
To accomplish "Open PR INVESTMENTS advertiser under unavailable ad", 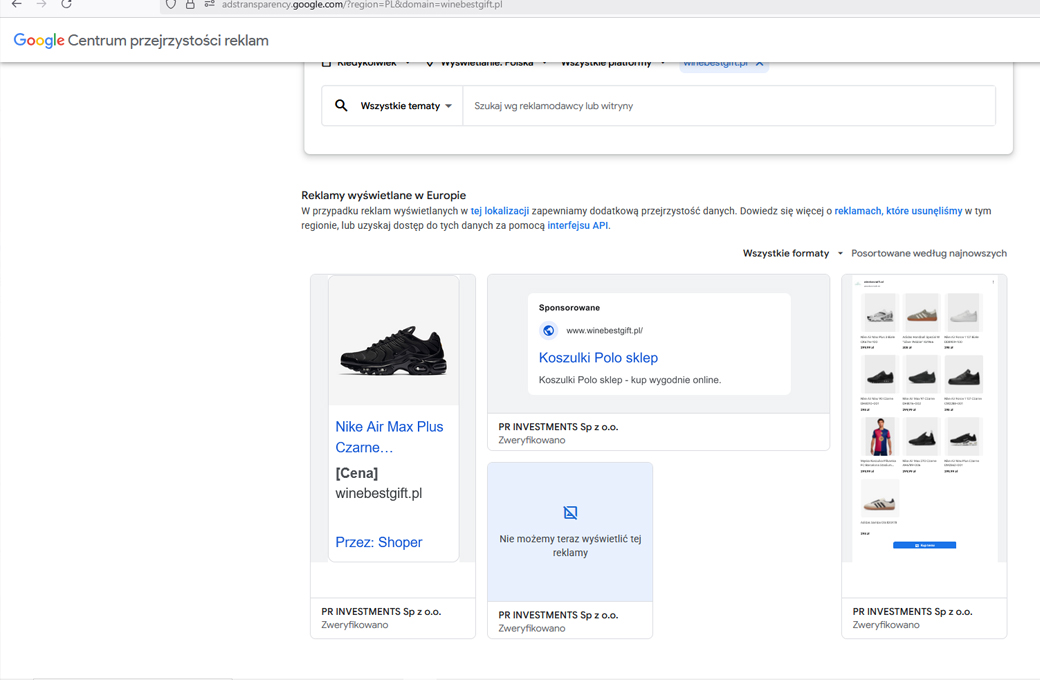I will tap(558, 615).
